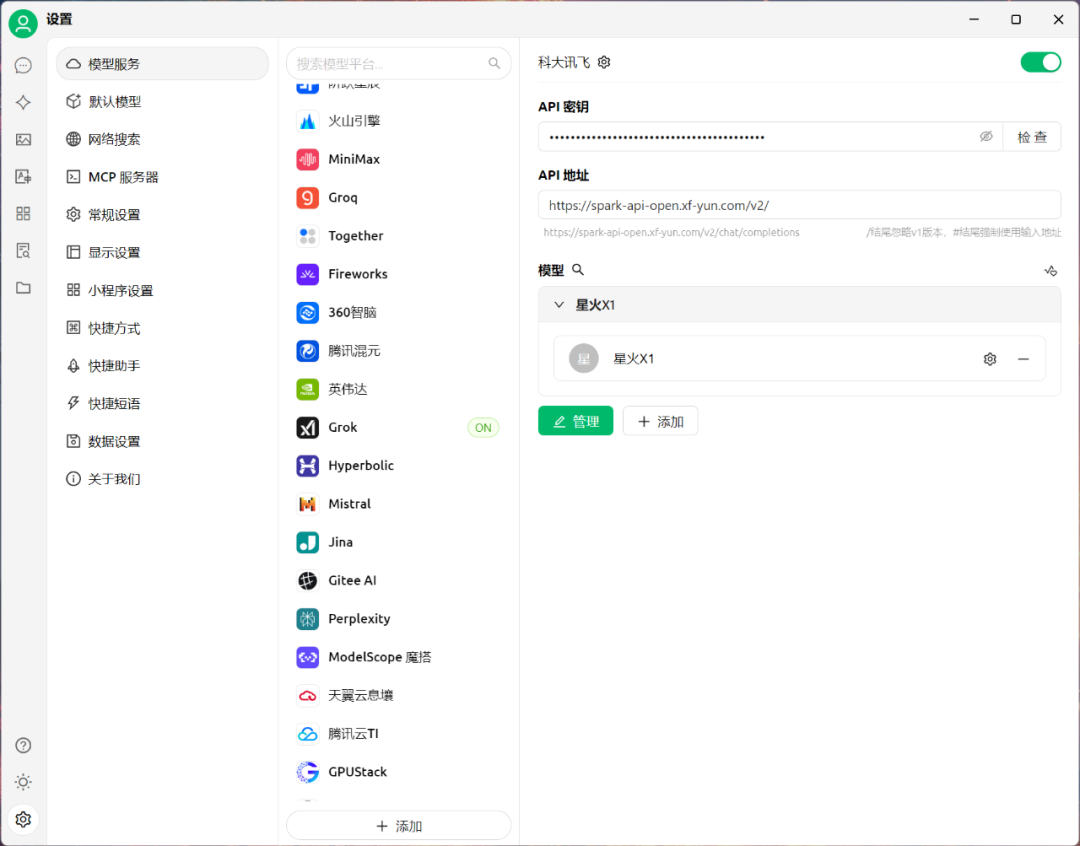
Task: Open 小程序设置 settings section
Action: tap(163, 290)
